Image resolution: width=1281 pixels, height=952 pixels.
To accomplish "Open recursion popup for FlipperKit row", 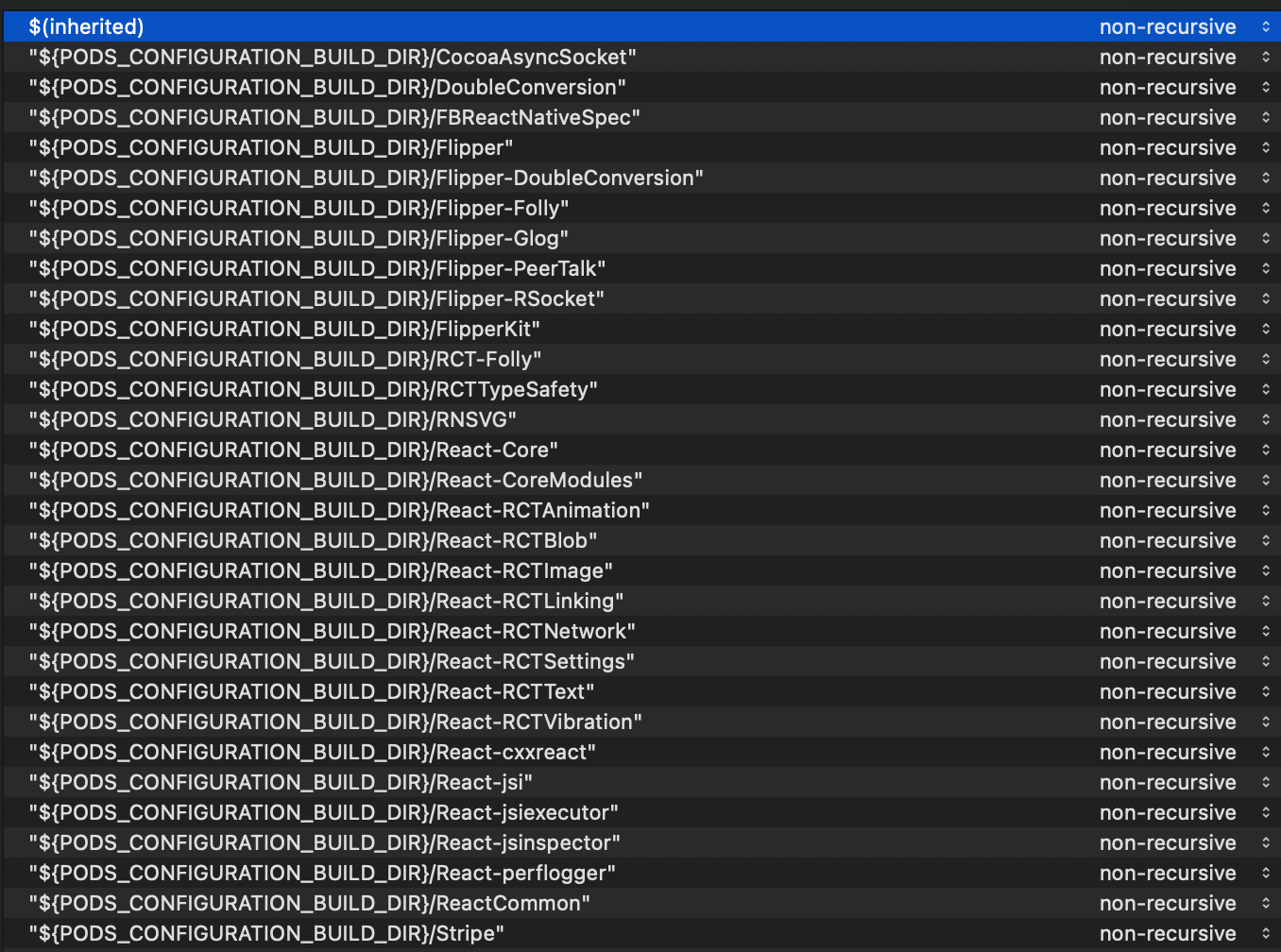I will 1187,329.
